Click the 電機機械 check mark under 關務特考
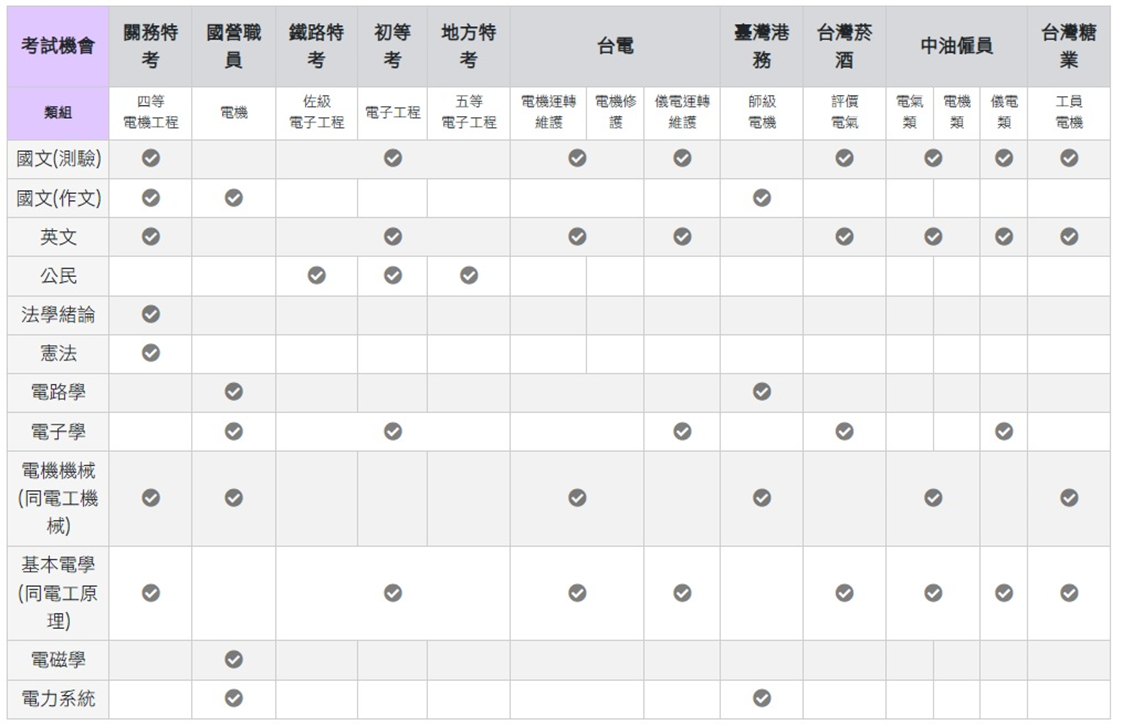This screenshot has height=725, width=1122. (150, 498)
